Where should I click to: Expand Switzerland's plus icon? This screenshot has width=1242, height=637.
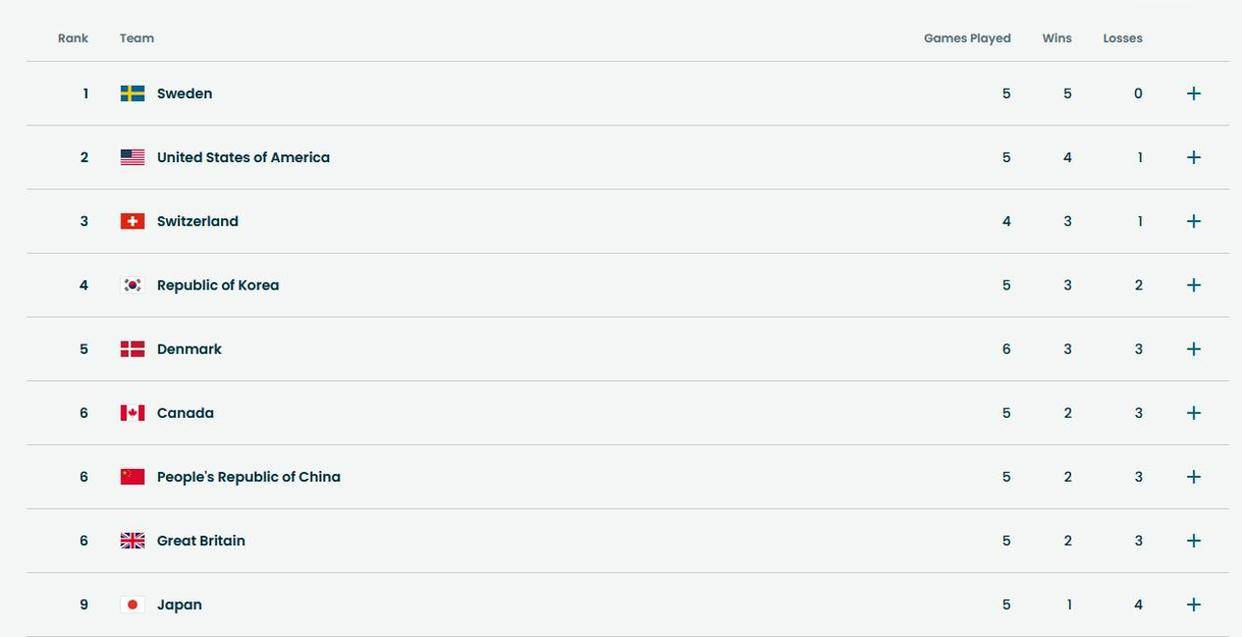(x=1193, y=222)
